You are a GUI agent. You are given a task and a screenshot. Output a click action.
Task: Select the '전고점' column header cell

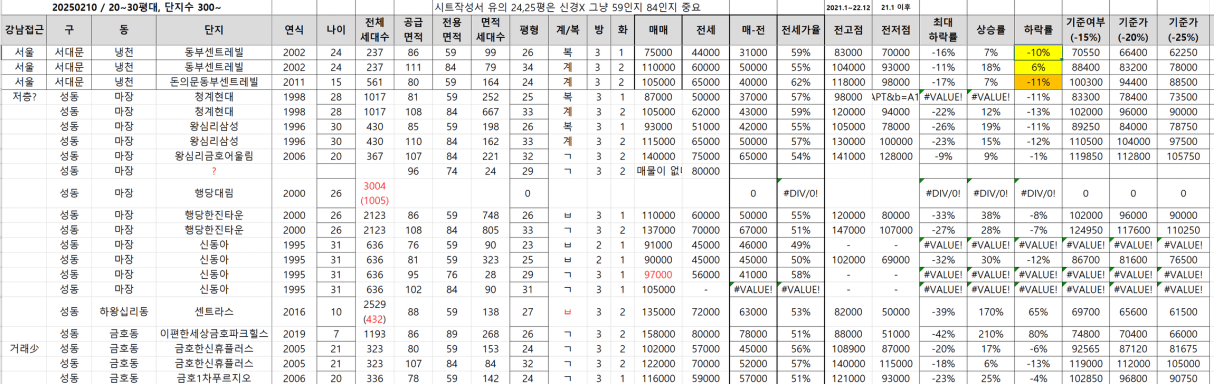[x=848, y=29]
